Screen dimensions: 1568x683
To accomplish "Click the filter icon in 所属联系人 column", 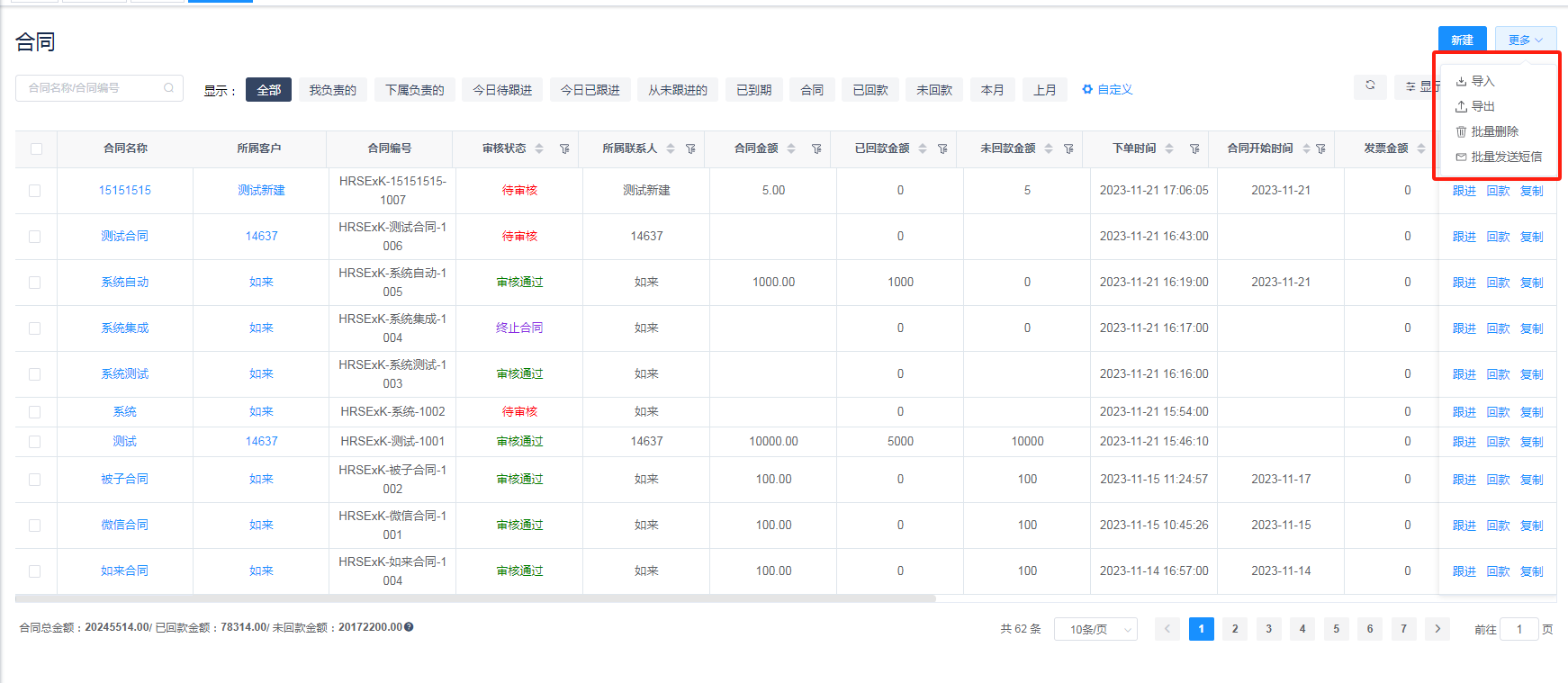I will (690, 148).
